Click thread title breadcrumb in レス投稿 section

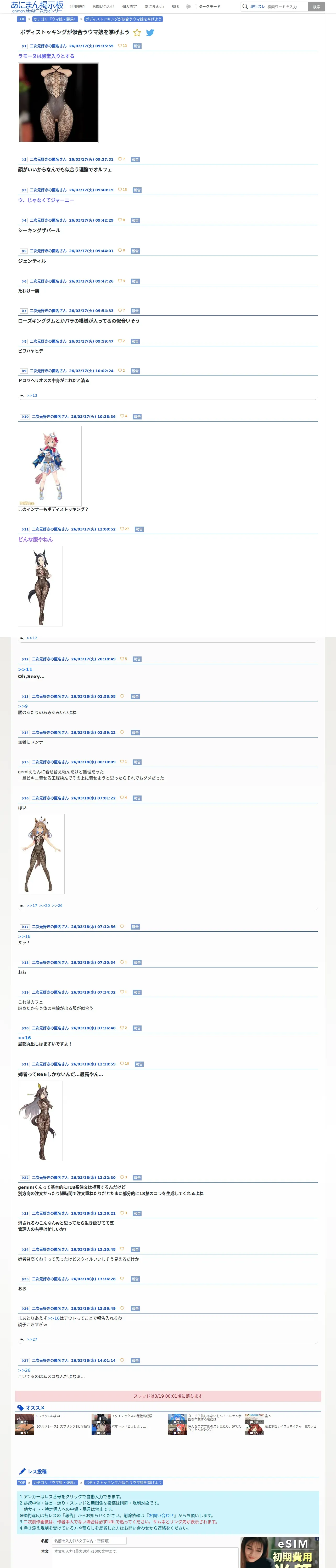pos(123,1483)
